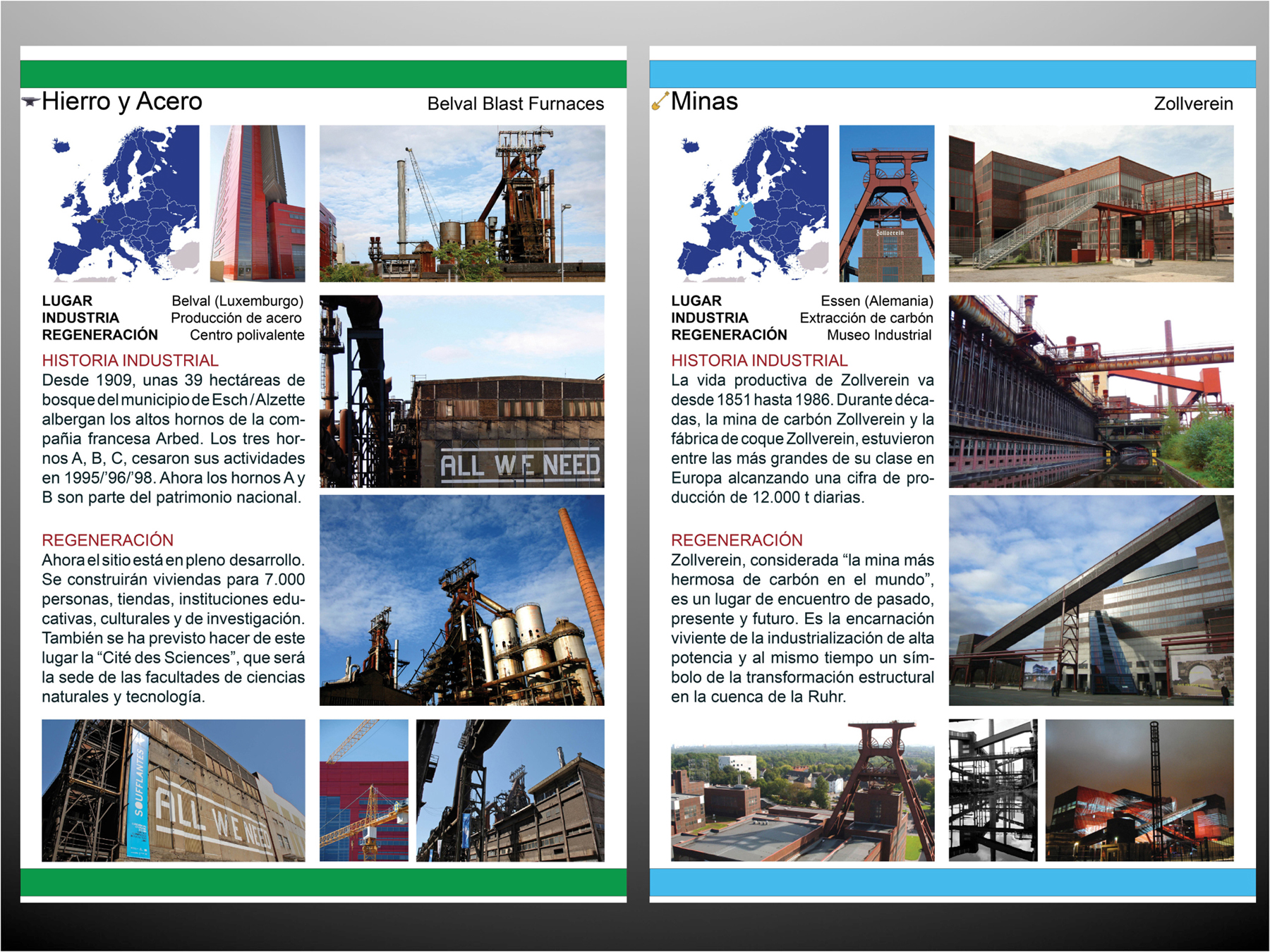Click the large ALL WE NEED wall photo

pyautogui.click(x=462, y=391)
